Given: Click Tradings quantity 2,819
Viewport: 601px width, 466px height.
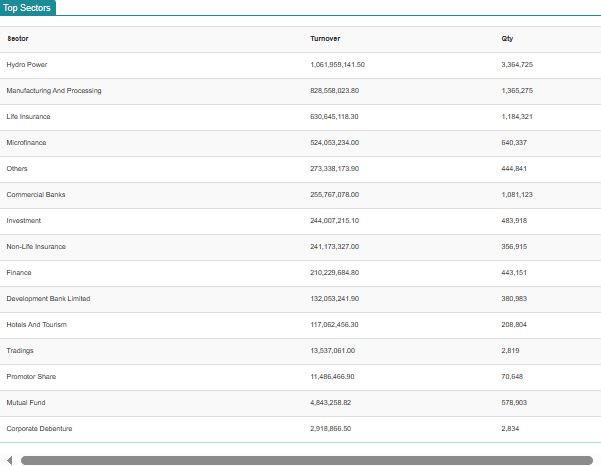Looking at the screenshot, I should pos(510,351).
